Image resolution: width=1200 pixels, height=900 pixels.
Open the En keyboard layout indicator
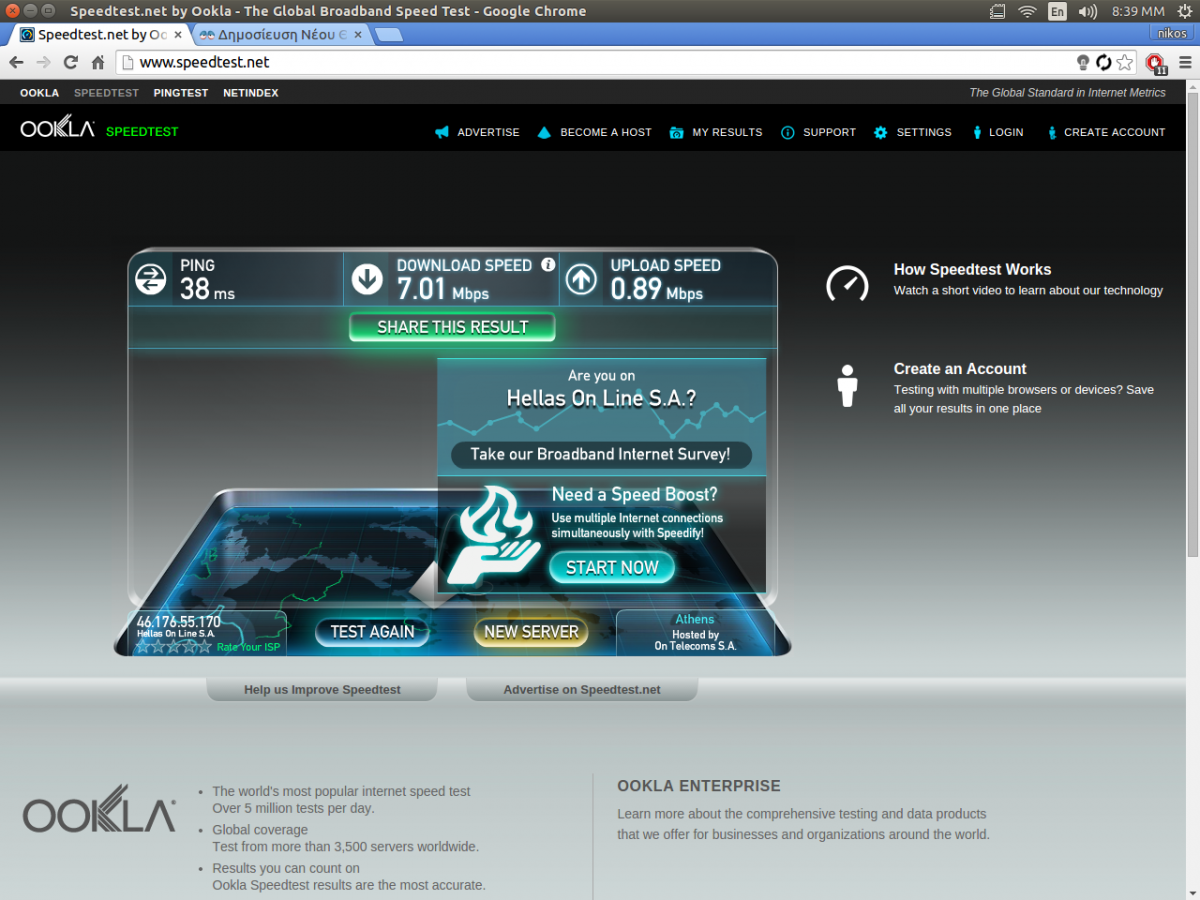(x=1058, y=11)
